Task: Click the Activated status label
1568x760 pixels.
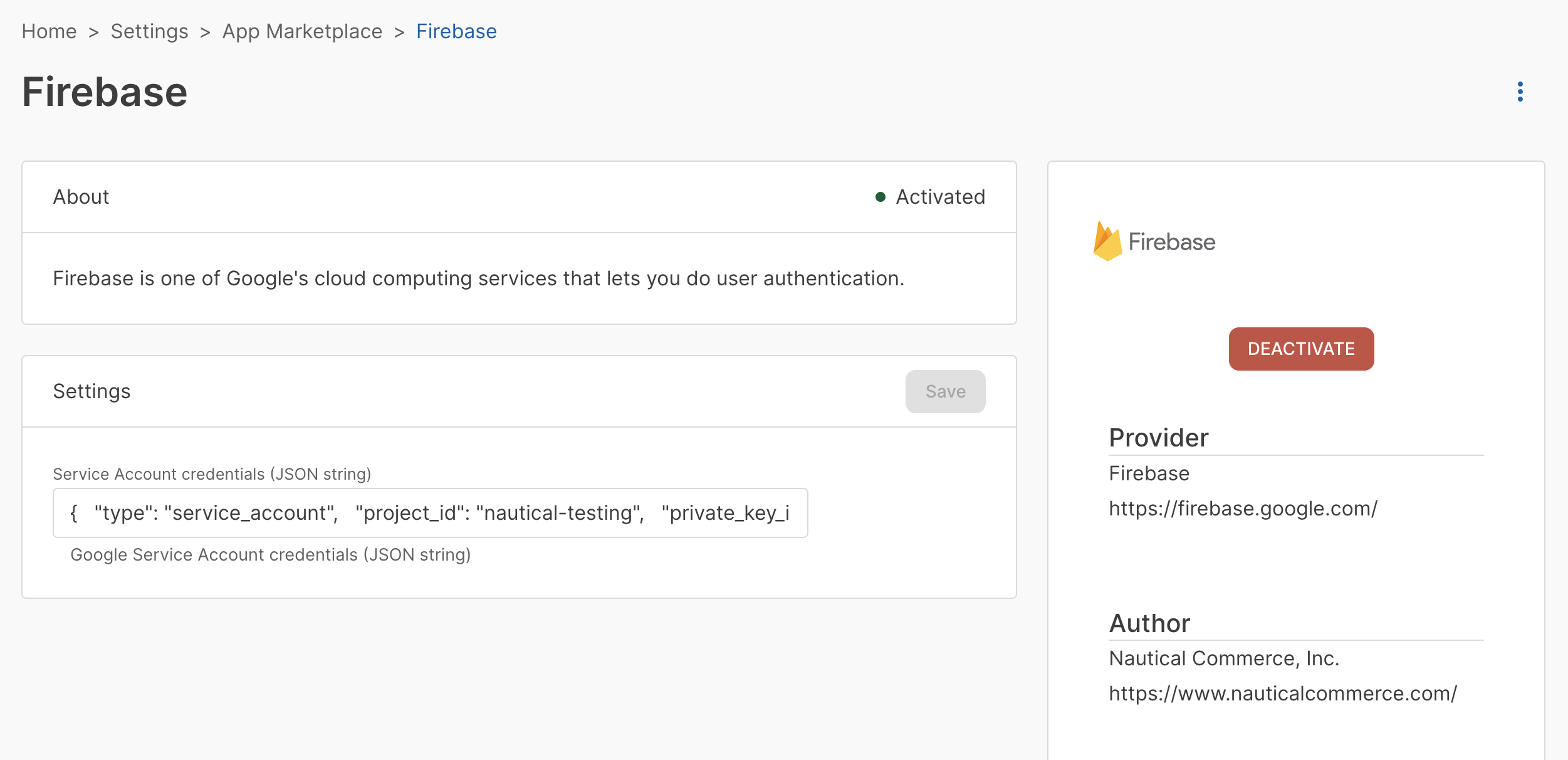Action: click(x=940, y=197)
